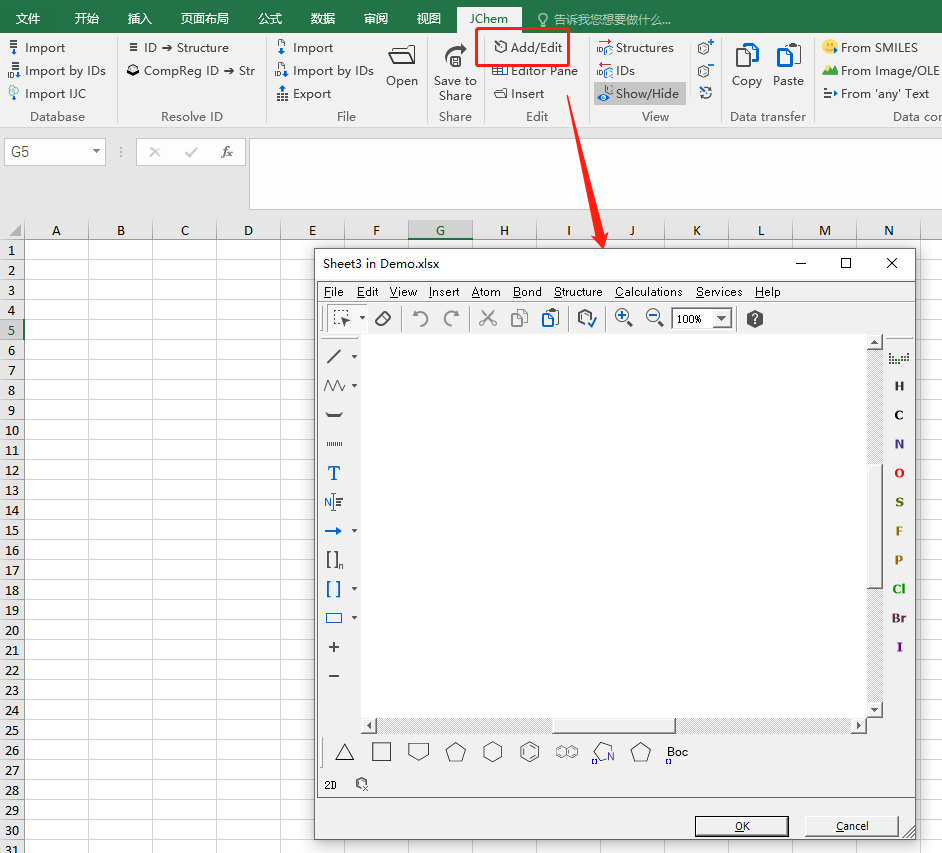The image size is (942, 853).
Task: Select the single bond drawing tool
Action: (334, 357)
